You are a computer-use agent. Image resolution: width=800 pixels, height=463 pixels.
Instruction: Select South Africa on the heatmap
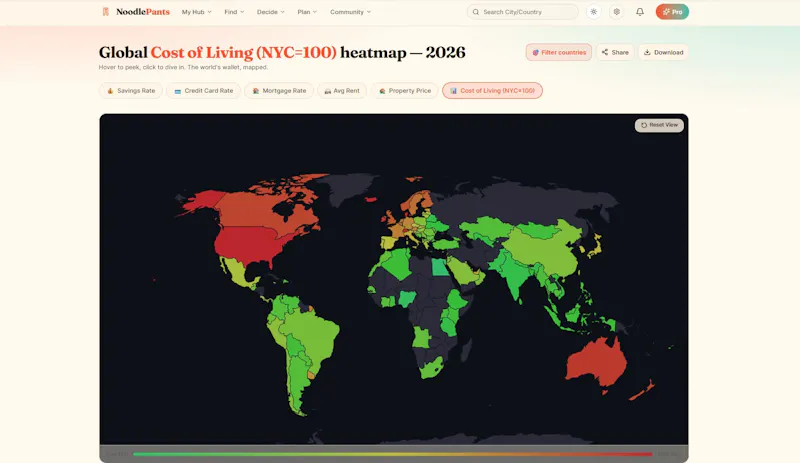(x=431, y=369)
